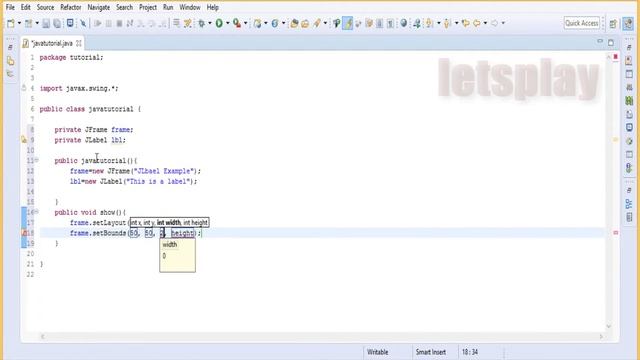Image resolution: width=640 pixels, height=360 pixels.
Task: Select the 'width' proposal in popup
Action: click(170, 244)
